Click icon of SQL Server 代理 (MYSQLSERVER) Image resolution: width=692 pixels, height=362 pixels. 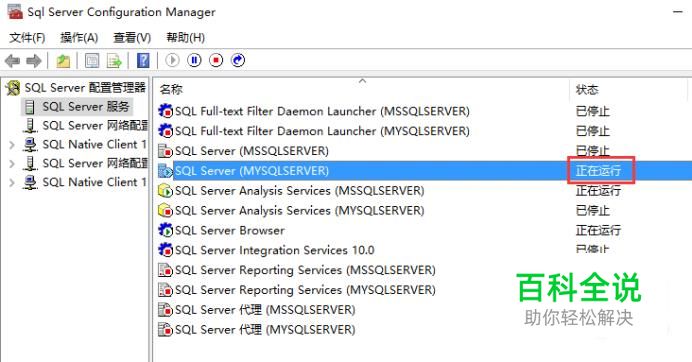coord(165,329)
